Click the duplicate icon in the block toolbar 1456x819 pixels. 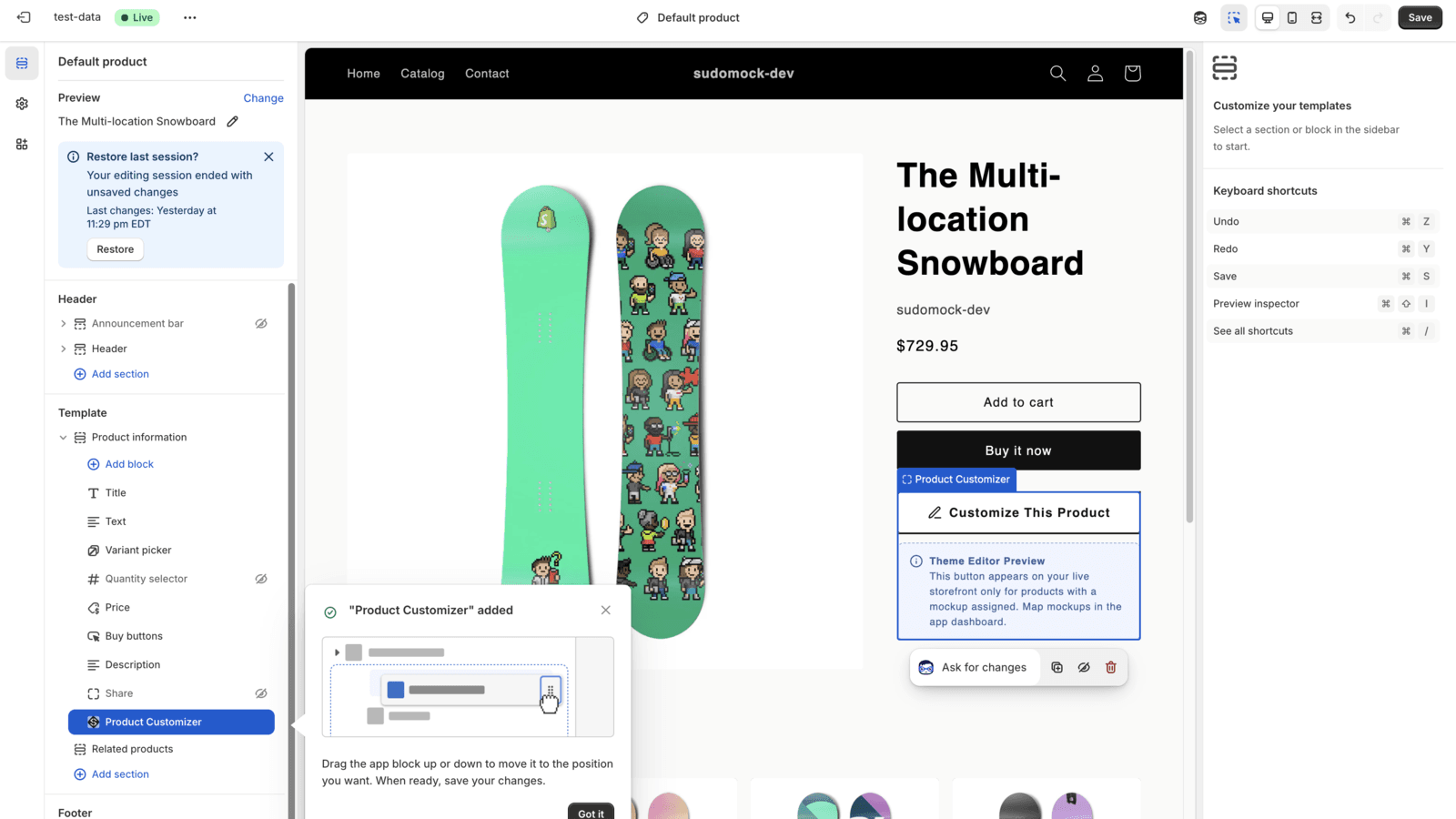coord(1057,667)
